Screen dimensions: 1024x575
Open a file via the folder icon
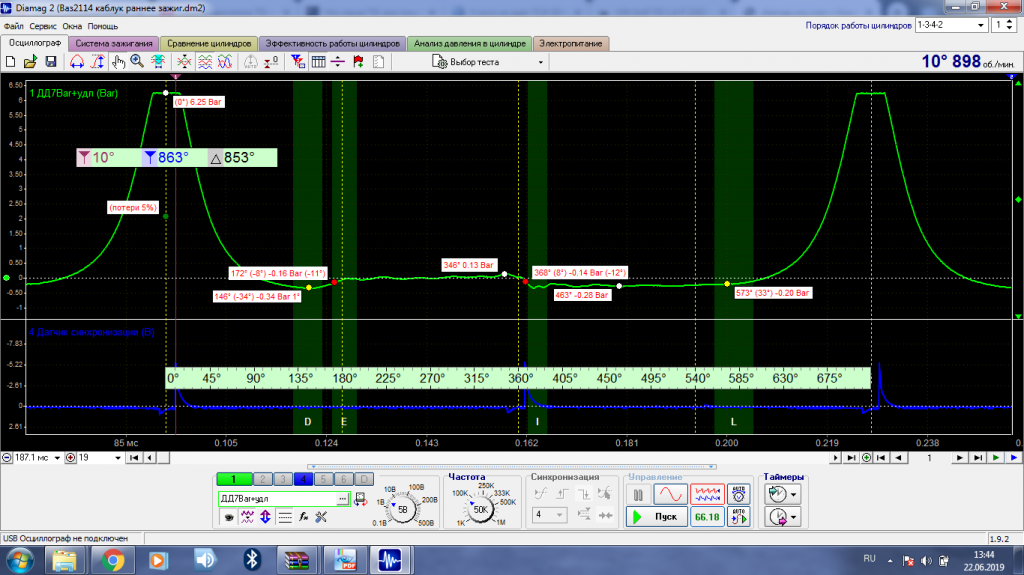30,62
